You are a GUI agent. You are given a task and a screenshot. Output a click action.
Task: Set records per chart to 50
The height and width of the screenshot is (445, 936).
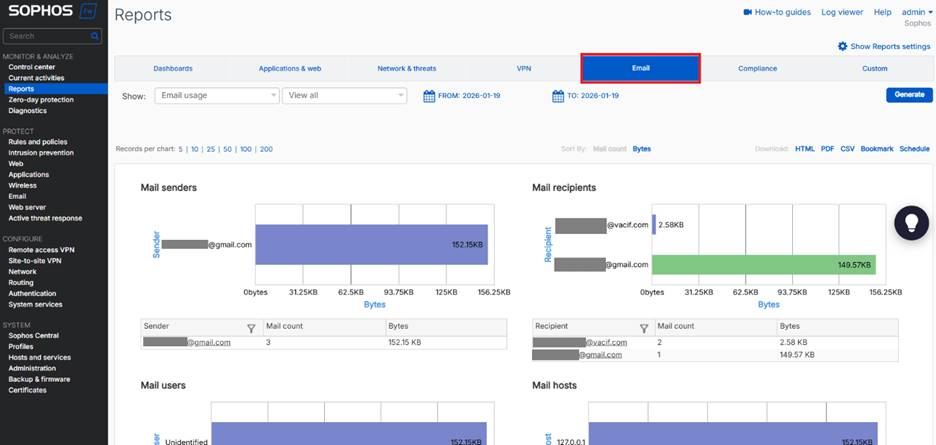coord(228,149)
